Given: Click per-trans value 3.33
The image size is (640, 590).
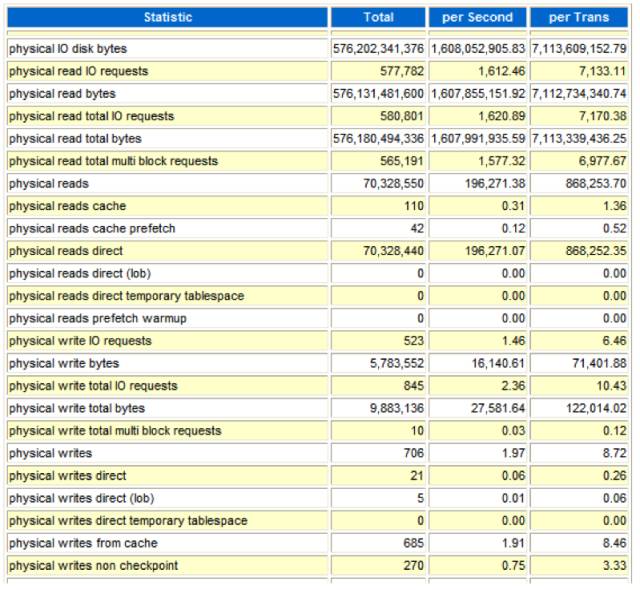Looking at the screenshot, I should tap(615, 566).
